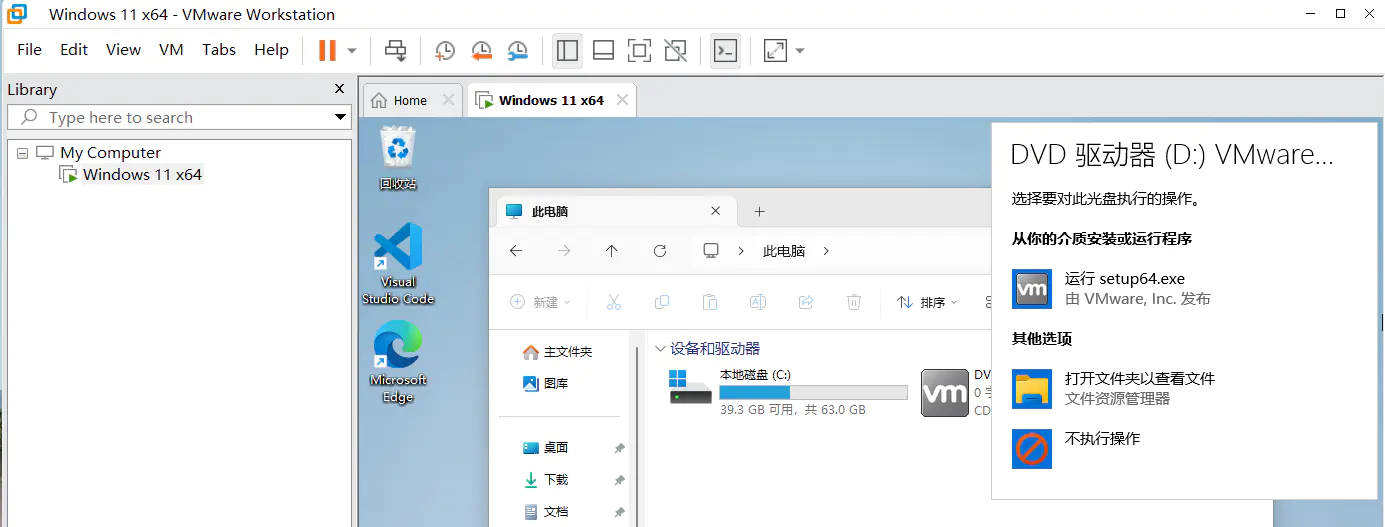Viewport: 1385px width, 527px height.
Task: Close the Windows 11 x64 tab
Action: tap(622, 100)
